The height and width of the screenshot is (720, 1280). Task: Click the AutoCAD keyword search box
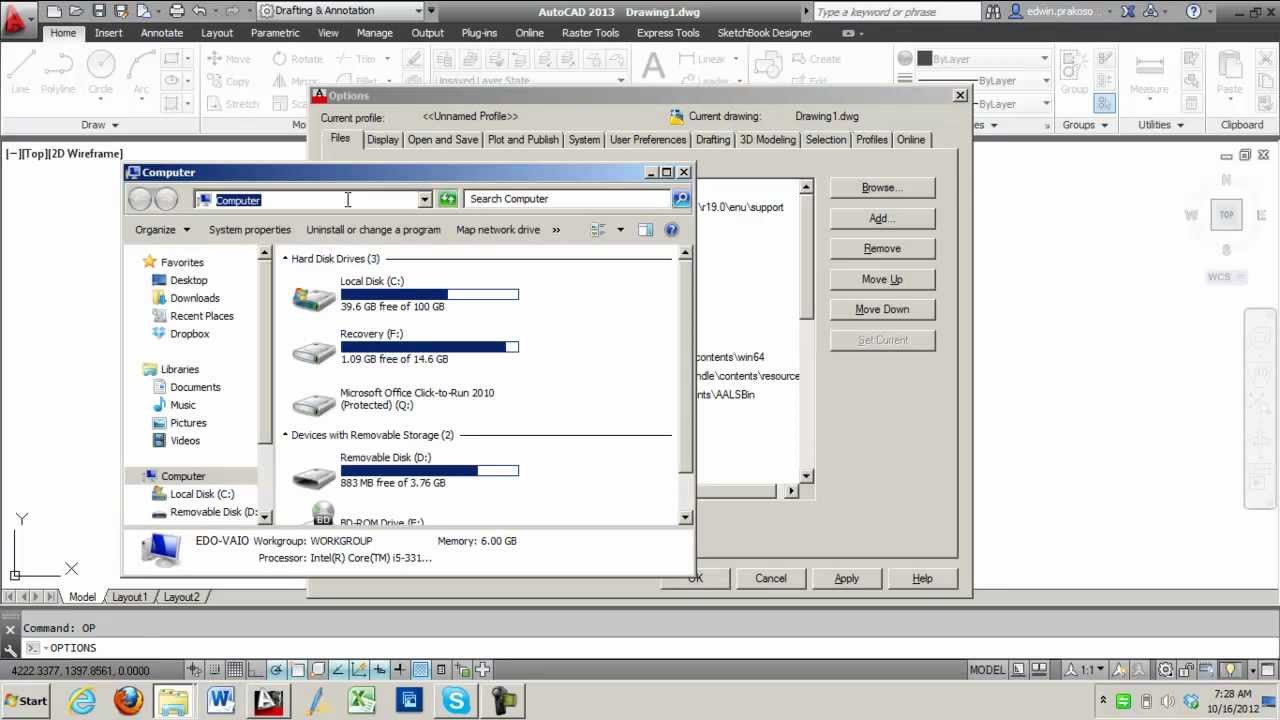click(x=895, y=12)
